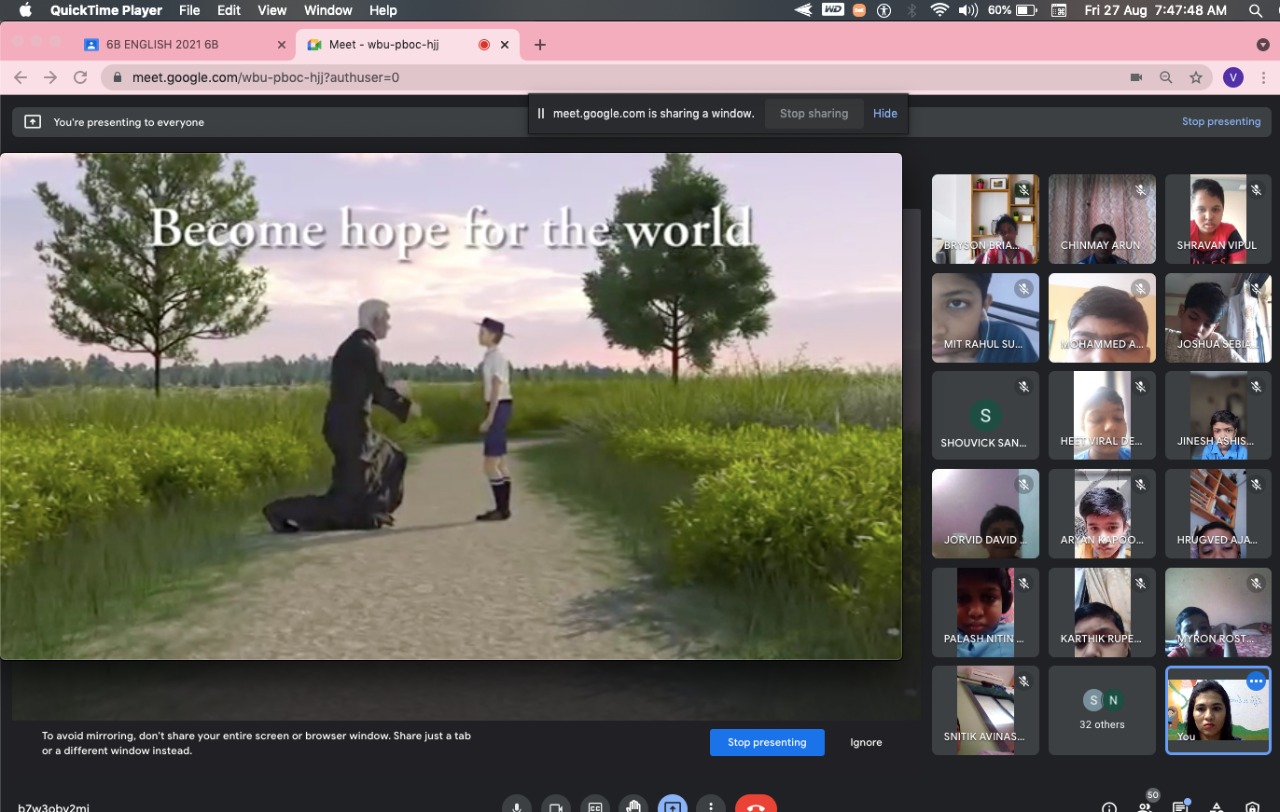Image resolution: width=1280 pixels, height=812 pixels.
Task: Raise hand using the hand icon
Action: (633, 806)
